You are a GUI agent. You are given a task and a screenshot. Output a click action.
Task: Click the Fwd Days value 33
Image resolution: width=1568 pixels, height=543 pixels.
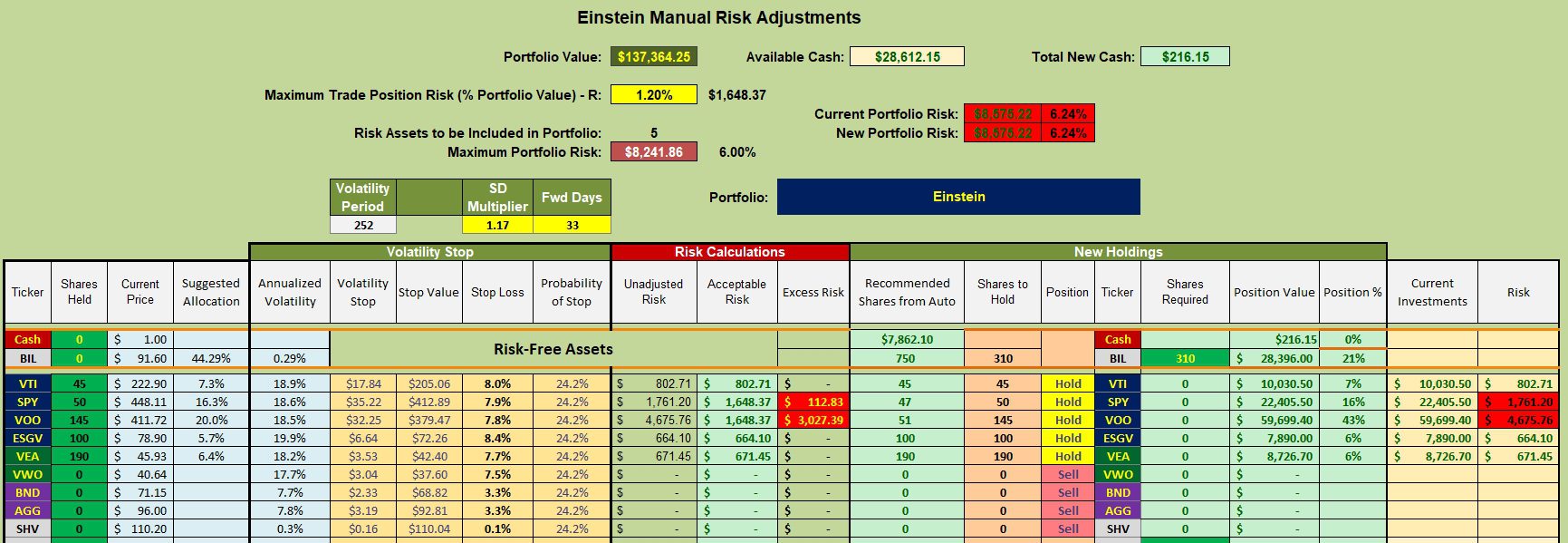point(572,225)
